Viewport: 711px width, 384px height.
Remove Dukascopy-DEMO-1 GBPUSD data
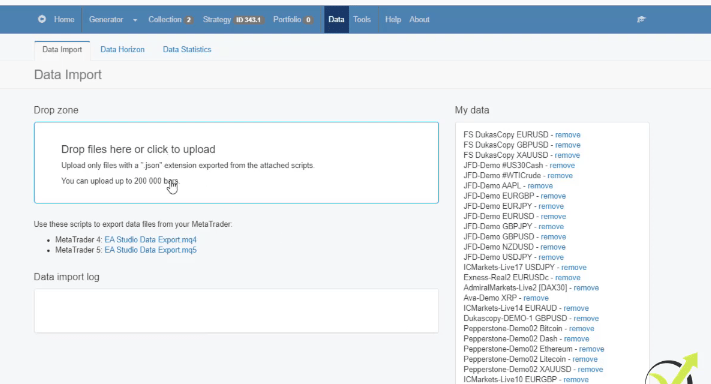point(586,319)
